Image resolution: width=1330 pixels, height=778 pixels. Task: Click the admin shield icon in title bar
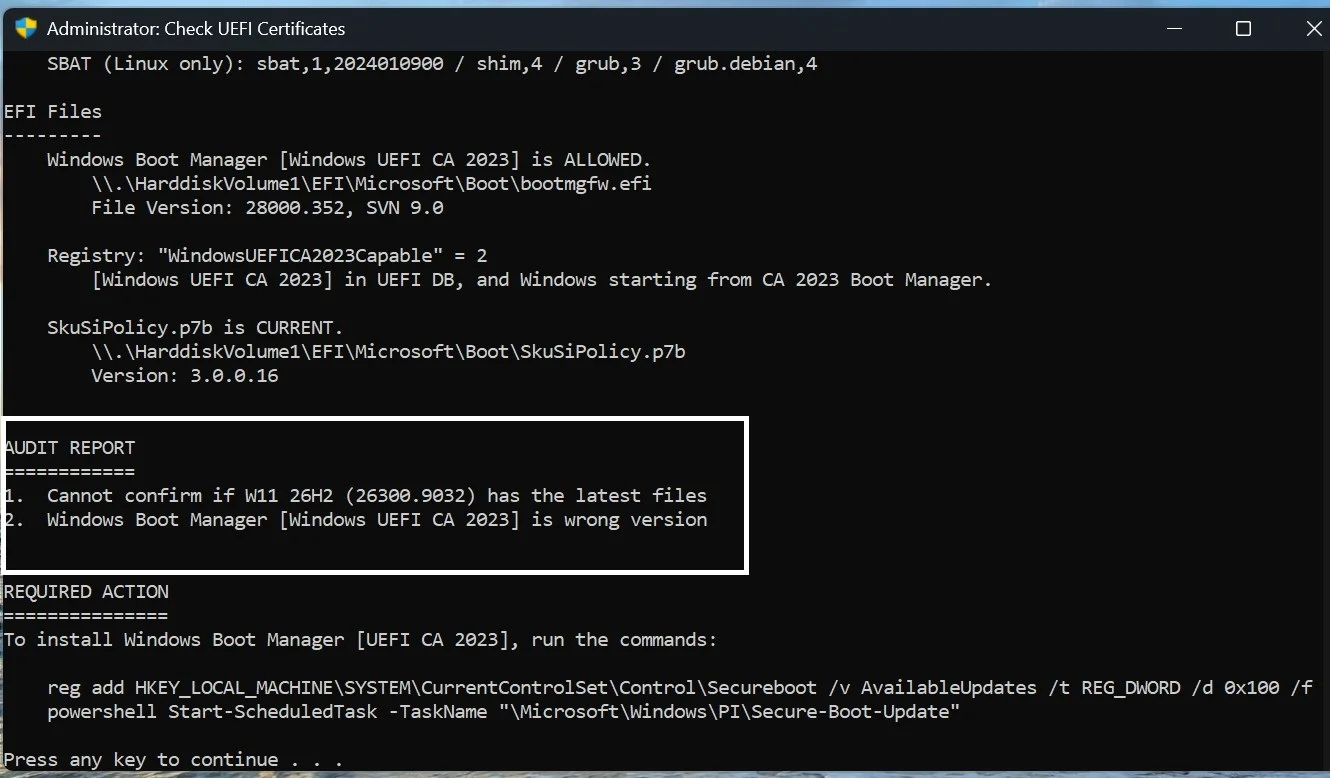(x=26, y=28)
